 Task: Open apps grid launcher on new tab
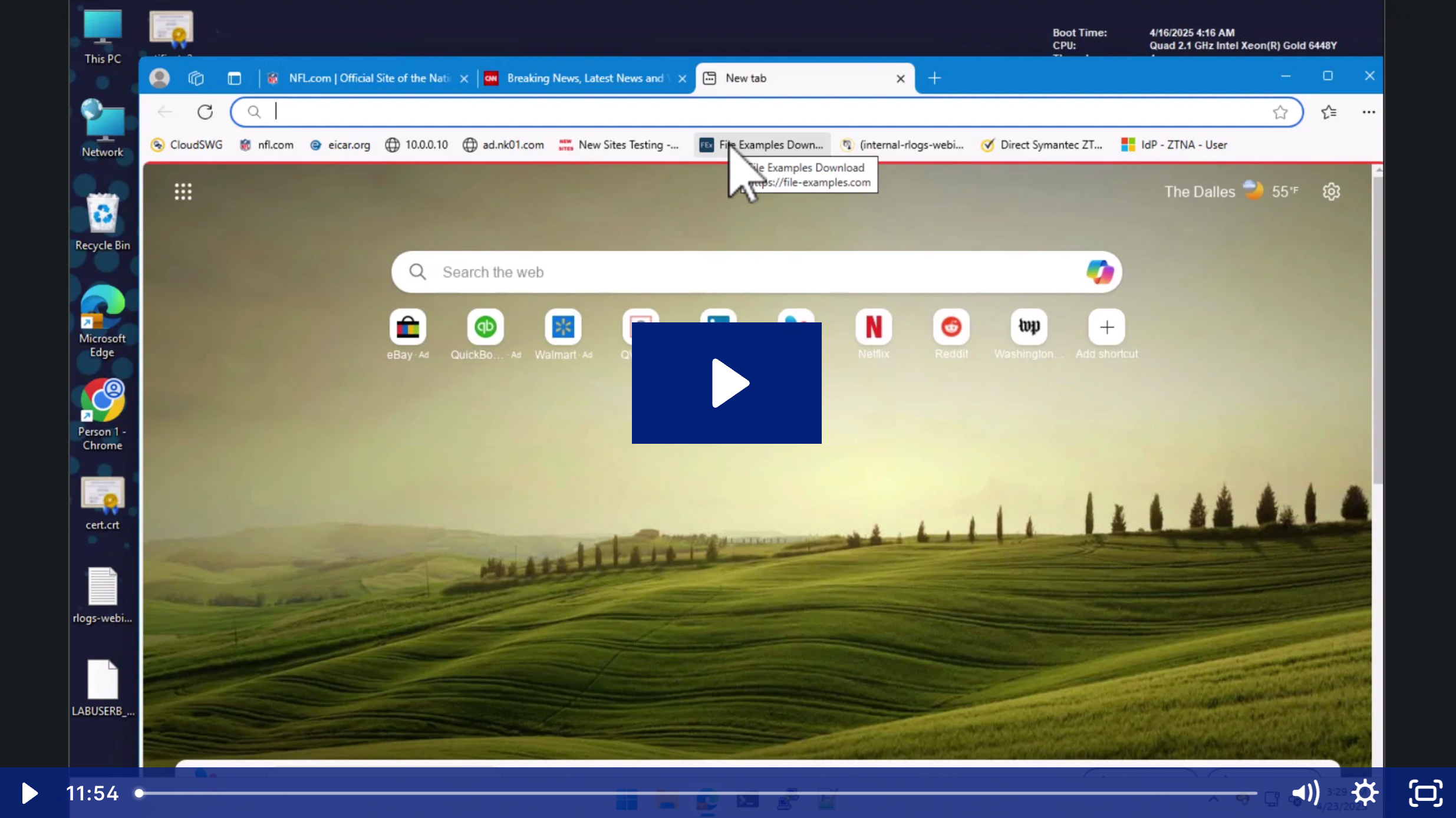183,192
